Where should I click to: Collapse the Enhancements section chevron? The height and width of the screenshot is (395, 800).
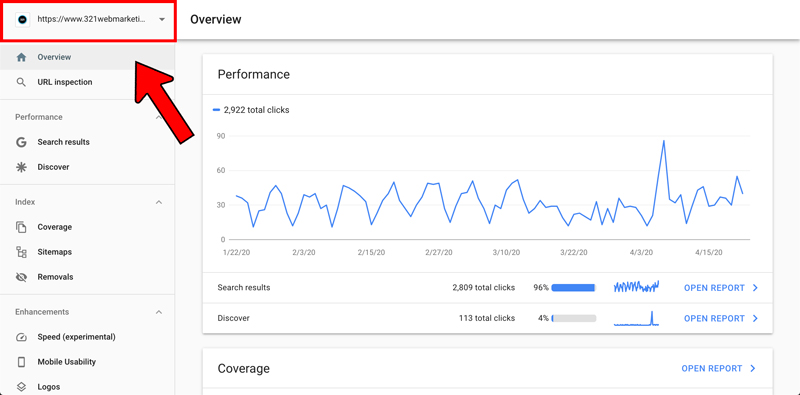[x=159, y=312]
